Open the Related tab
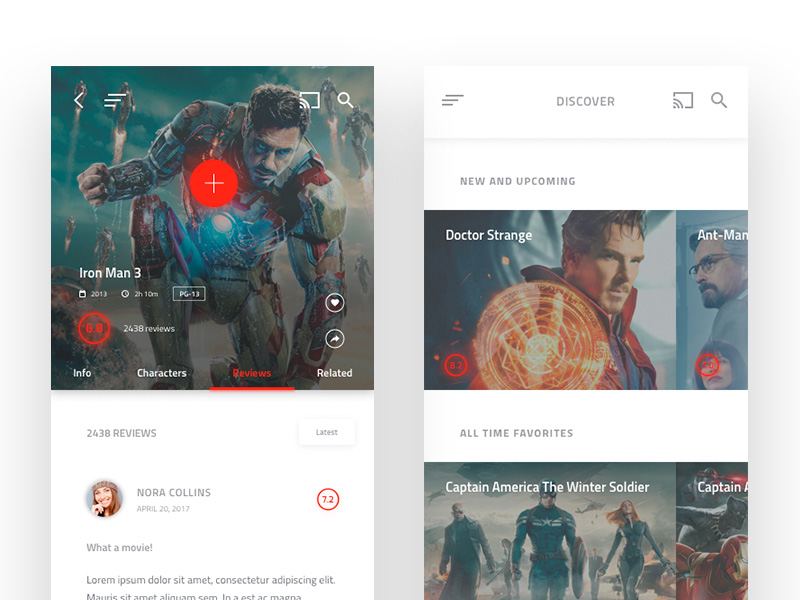The height and width of the screenshot is (600, 800). [x=335, y=373]
